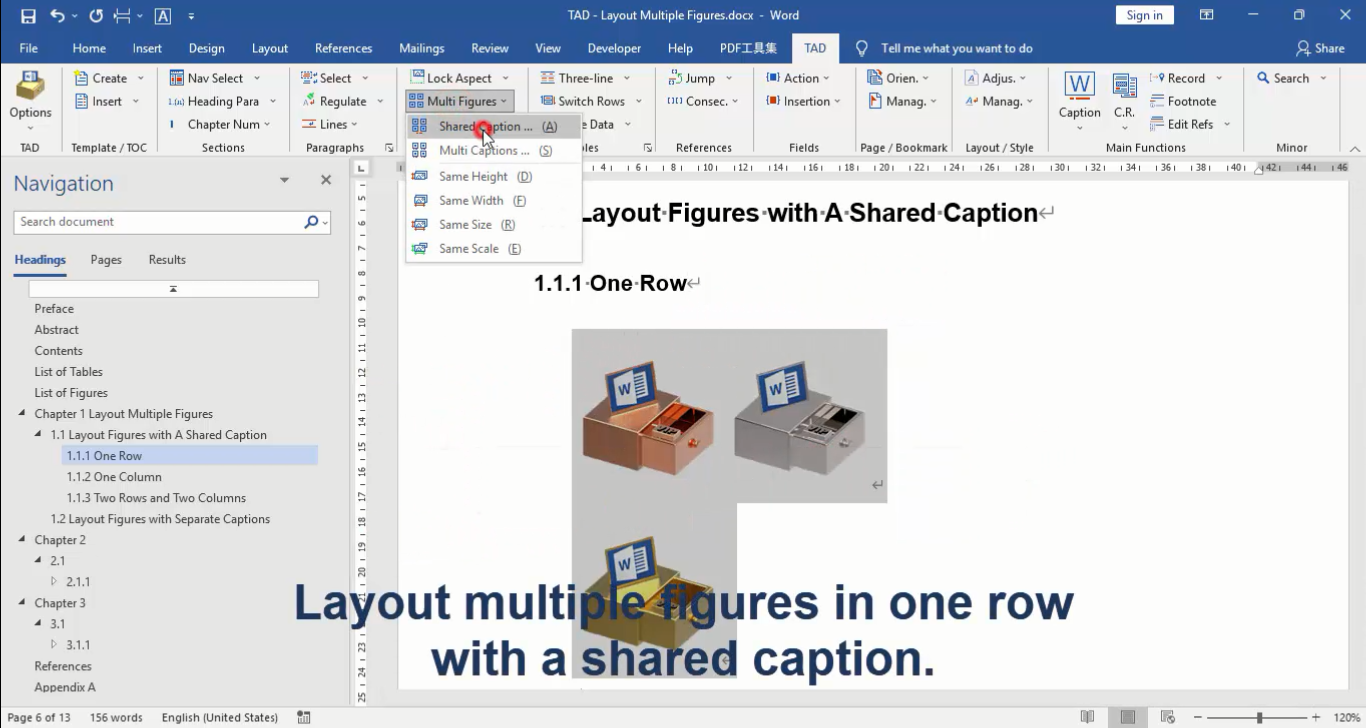
Task: Click the Create template icon
Action: [82, 78]
